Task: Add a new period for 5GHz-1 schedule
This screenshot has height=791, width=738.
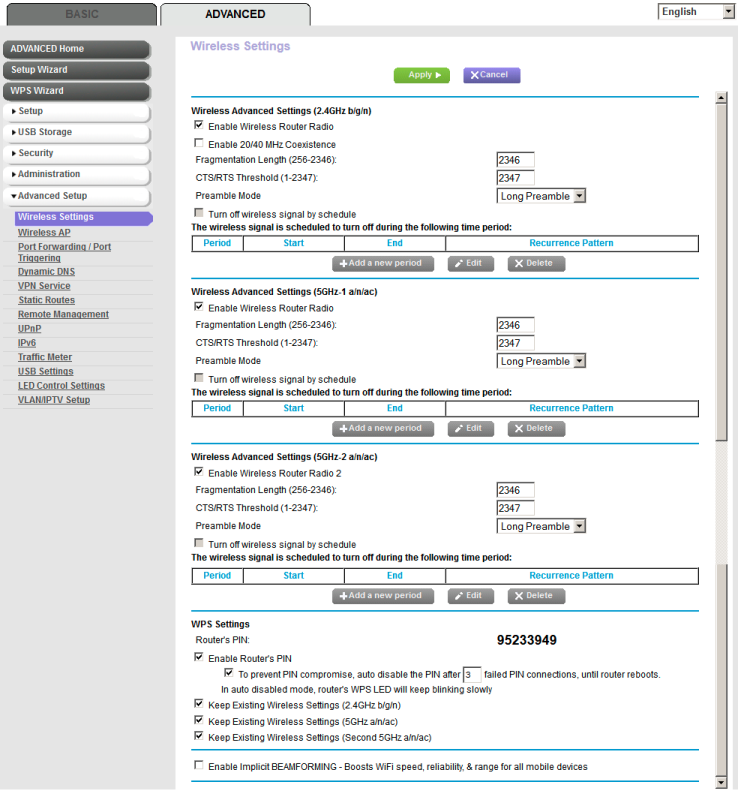Action: pyautogui.click(x=383, y=428)
